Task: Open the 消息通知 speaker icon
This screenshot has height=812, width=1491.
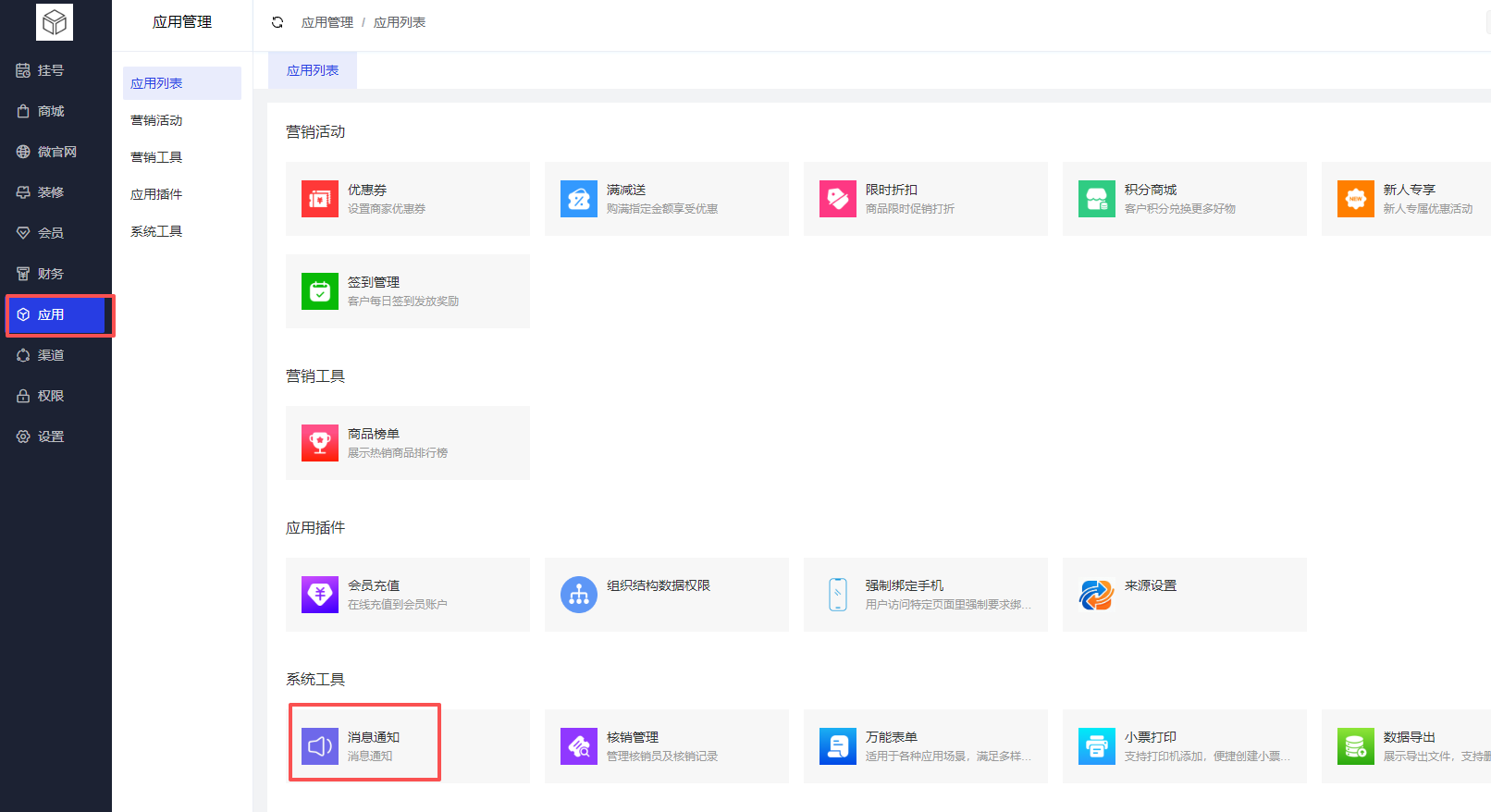Action: click(320, 746)
